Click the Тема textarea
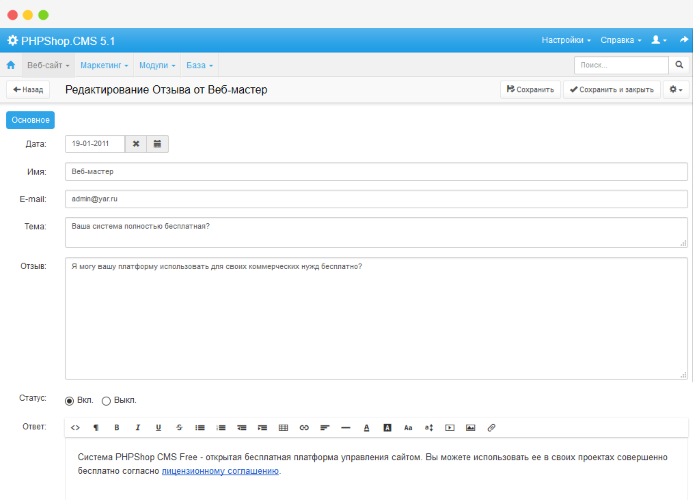The image size is (693, 500). [x=376, y=232]
